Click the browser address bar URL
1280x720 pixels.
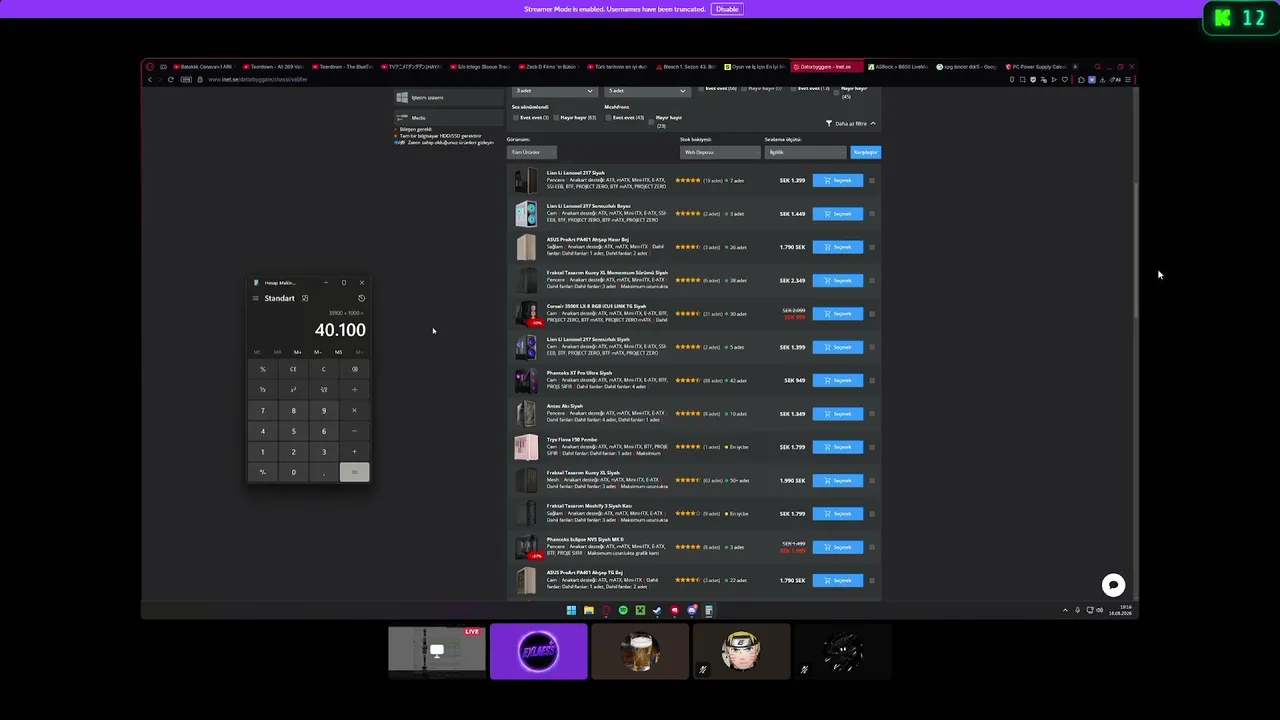[257, 79]
